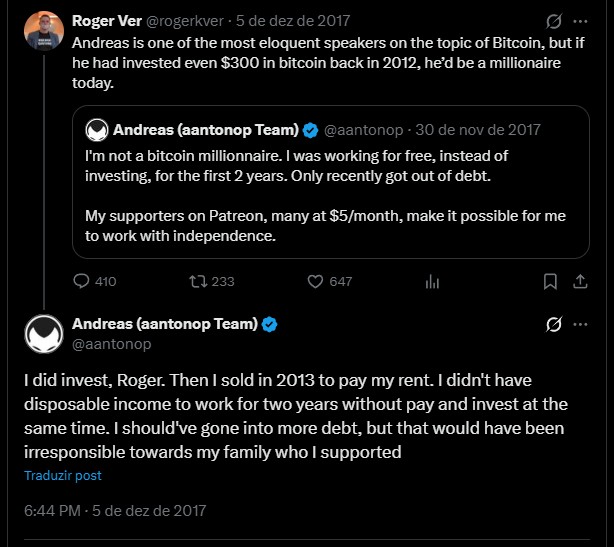Open the @aantonop handle under the reply

click(x=112, y=344)
